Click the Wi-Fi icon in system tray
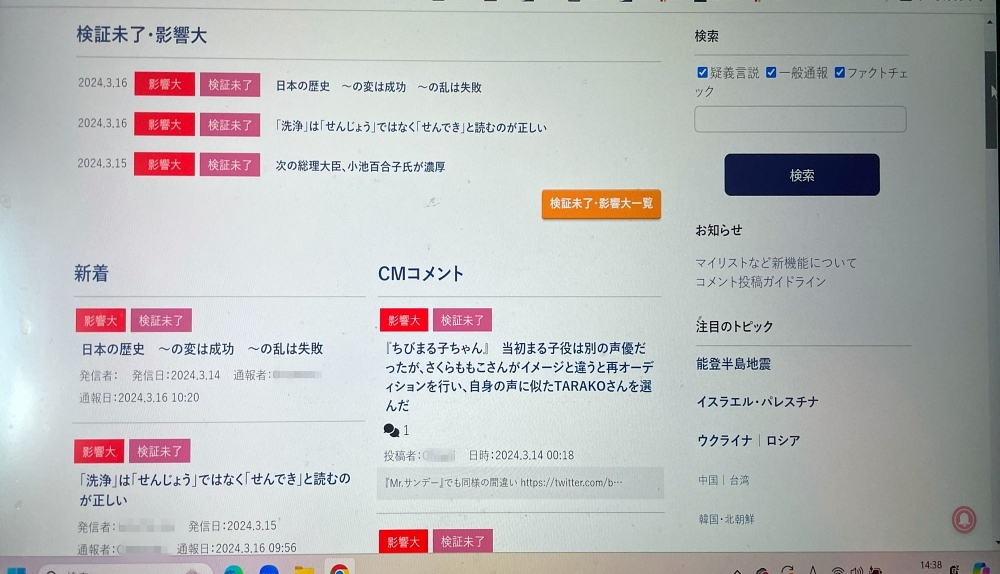This screenshot has height=574, width=1000. click(x=837, y=571)
